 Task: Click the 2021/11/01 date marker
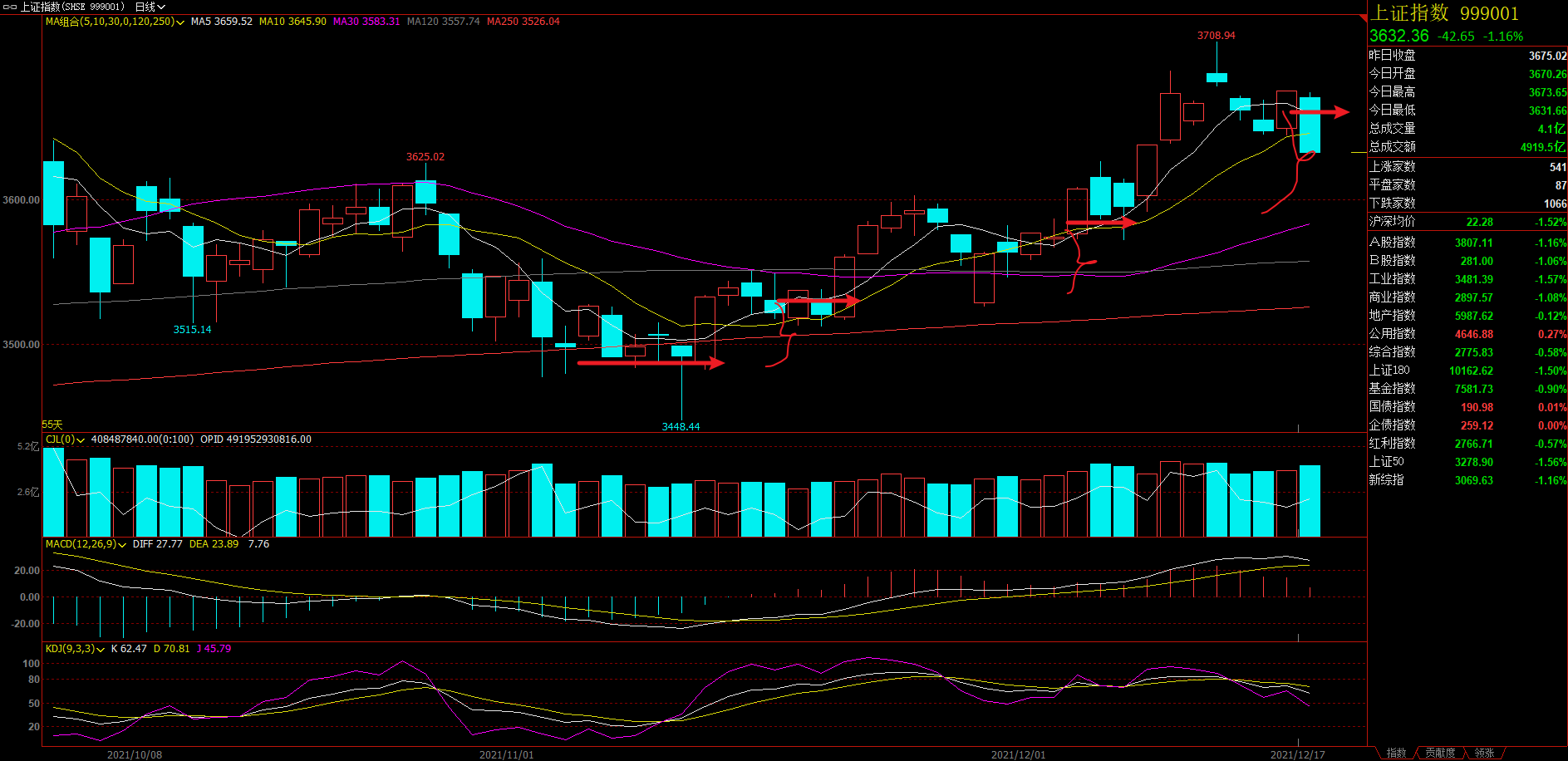[506, 754]
